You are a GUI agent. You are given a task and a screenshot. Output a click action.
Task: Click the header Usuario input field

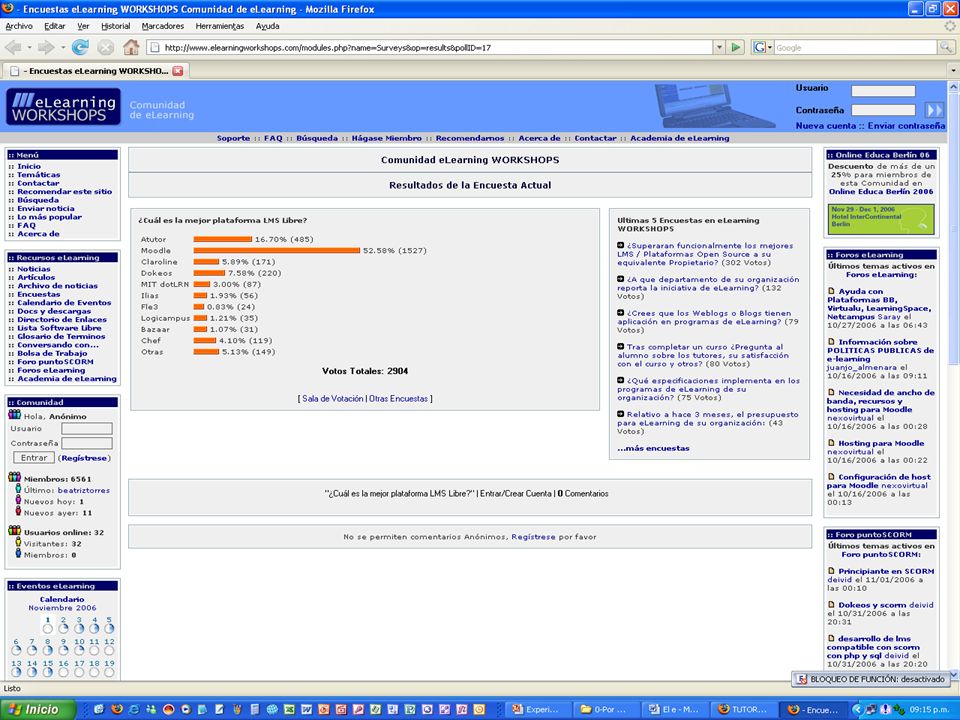(x=883, y=91)
